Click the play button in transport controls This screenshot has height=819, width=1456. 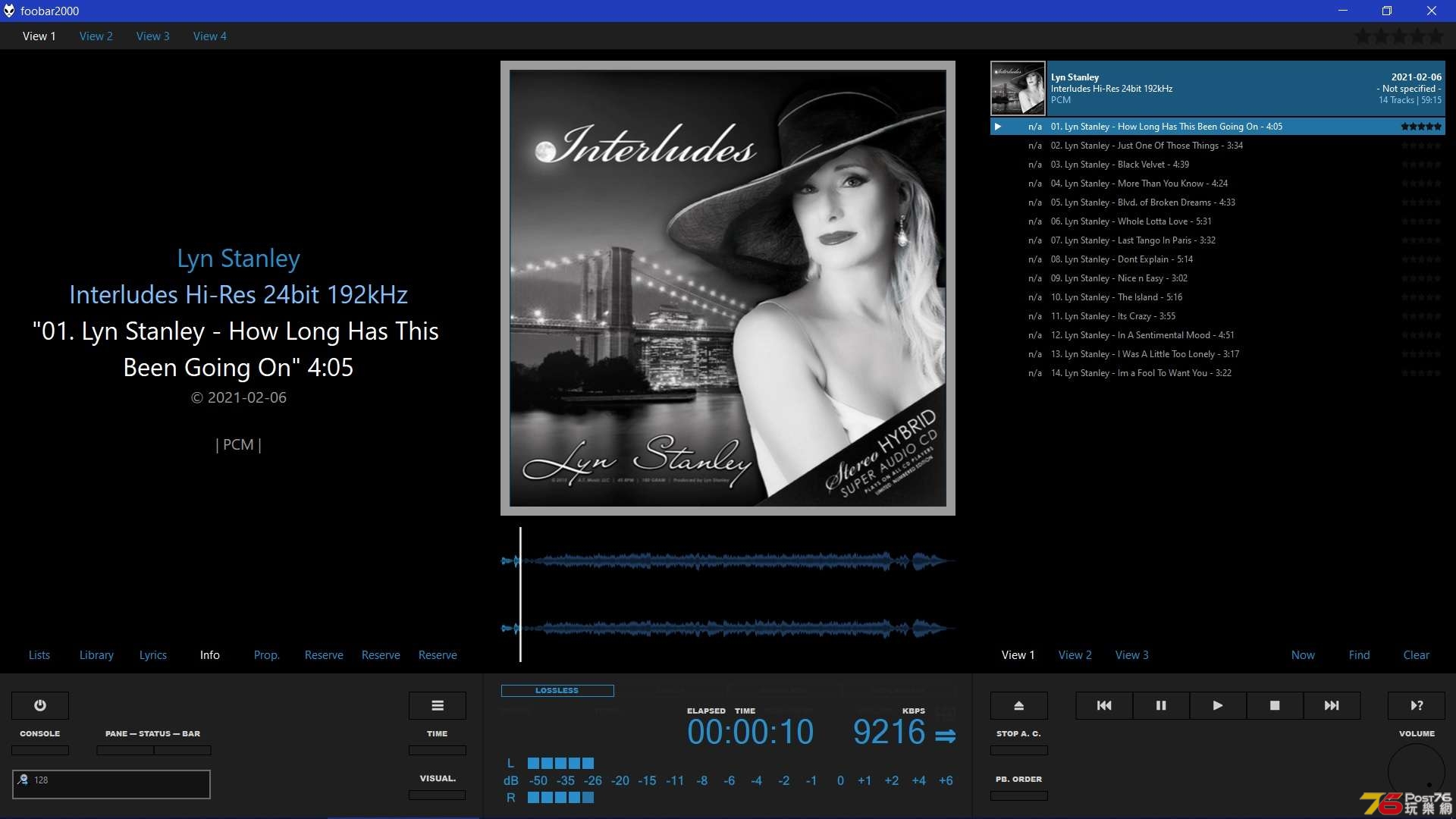pos(1218,705)
